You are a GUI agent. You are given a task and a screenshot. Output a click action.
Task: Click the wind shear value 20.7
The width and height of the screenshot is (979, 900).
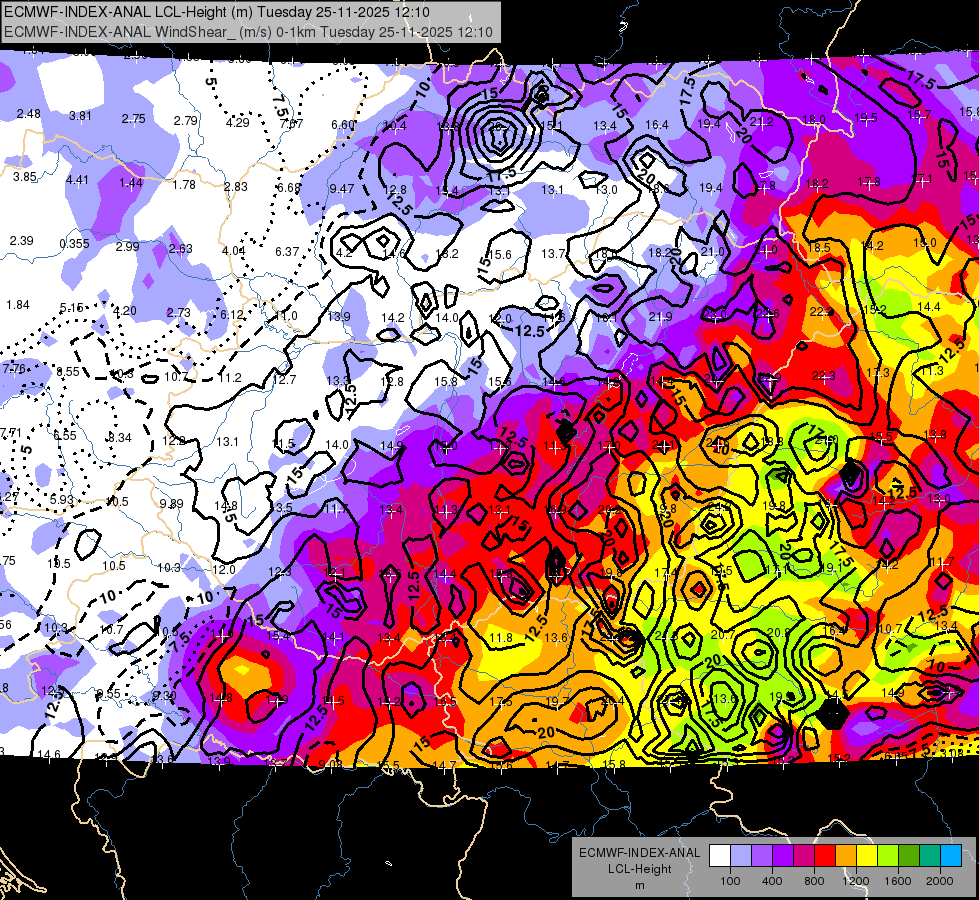coord(722,635)
